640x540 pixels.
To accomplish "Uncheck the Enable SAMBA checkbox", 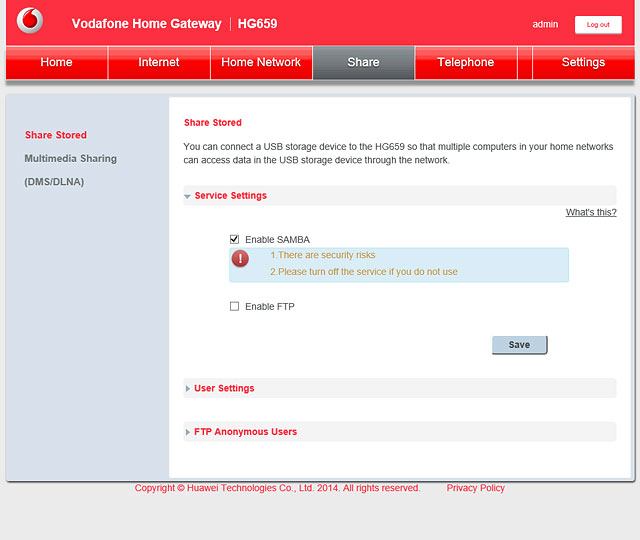I will pos(234,239).
